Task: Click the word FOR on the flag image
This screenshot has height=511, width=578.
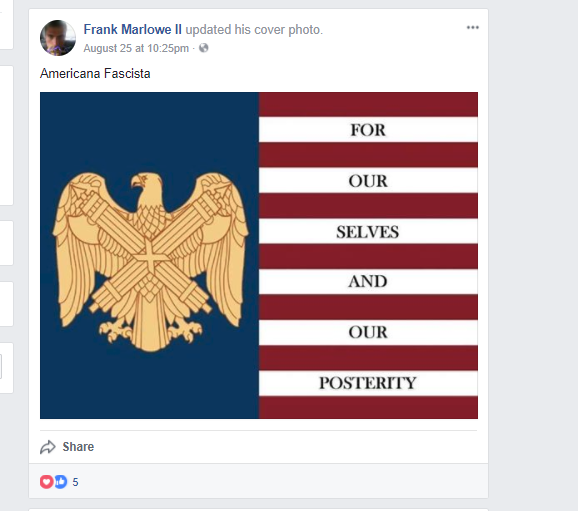Action: click(368, 130)
